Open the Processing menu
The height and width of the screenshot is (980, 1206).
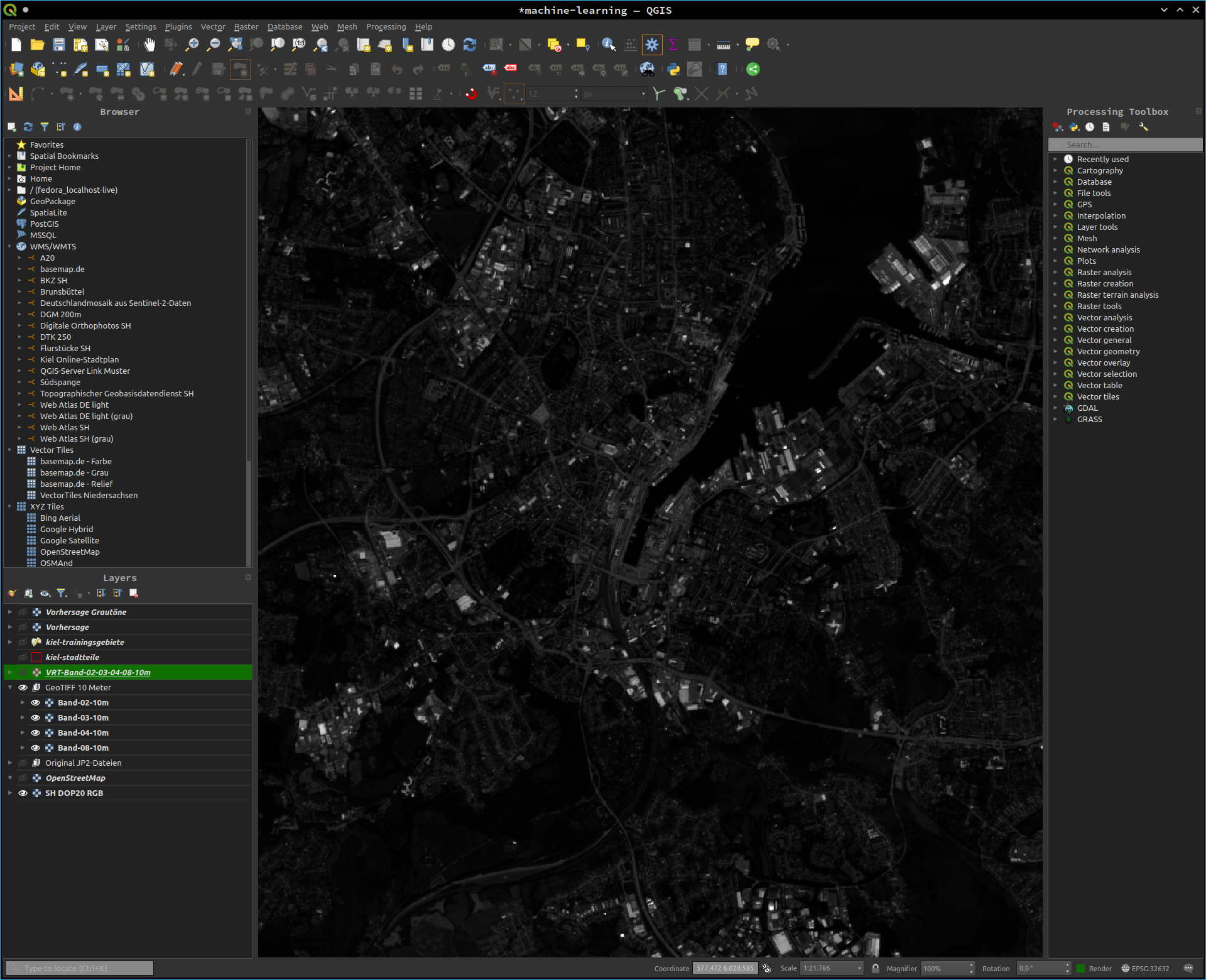pyautogui.click(x=386, y=26)
